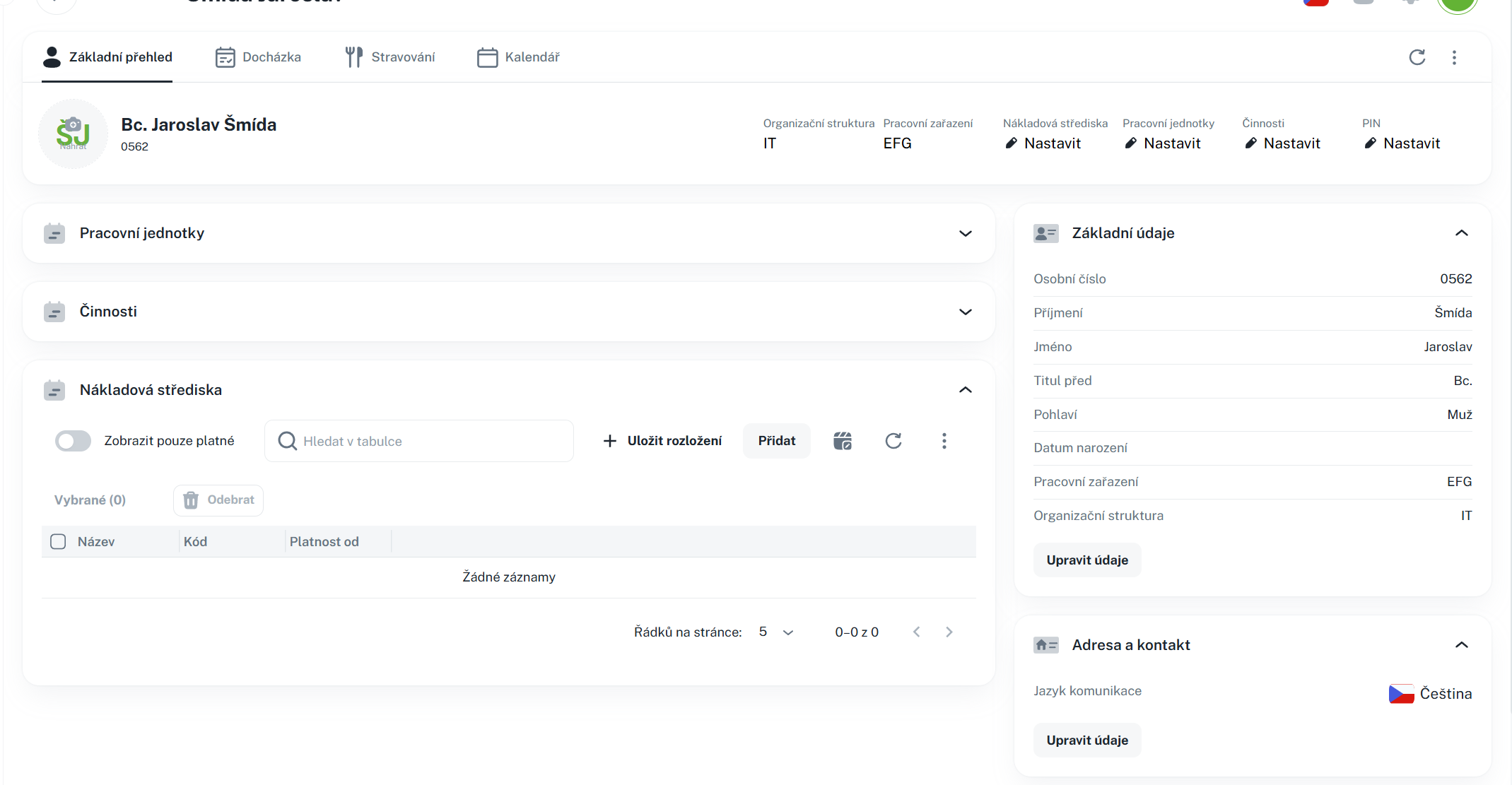Click Upravit údaje under Základní údaje

click(1086, 560)
